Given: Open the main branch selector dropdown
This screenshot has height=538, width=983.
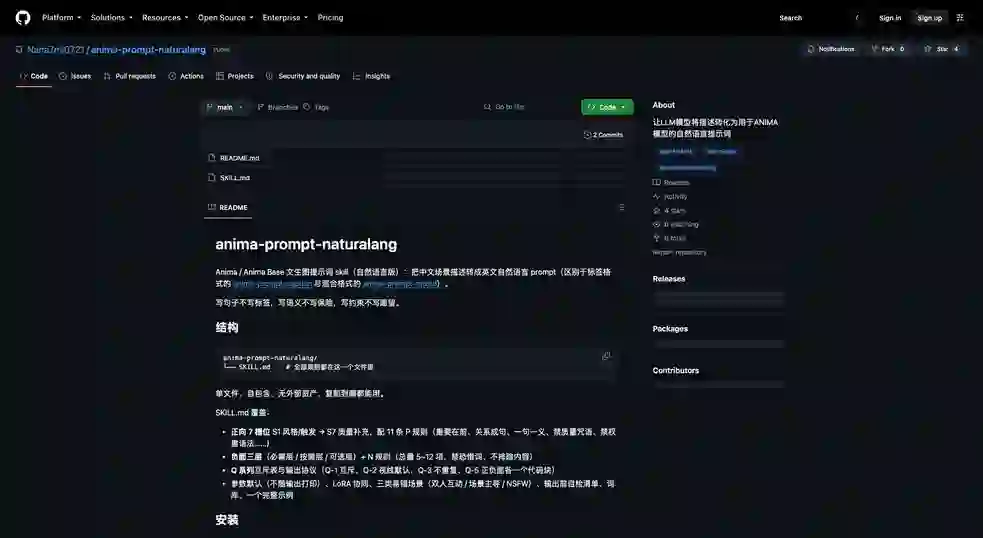Looking at the screenshot, I should click(x=224, y=107).
